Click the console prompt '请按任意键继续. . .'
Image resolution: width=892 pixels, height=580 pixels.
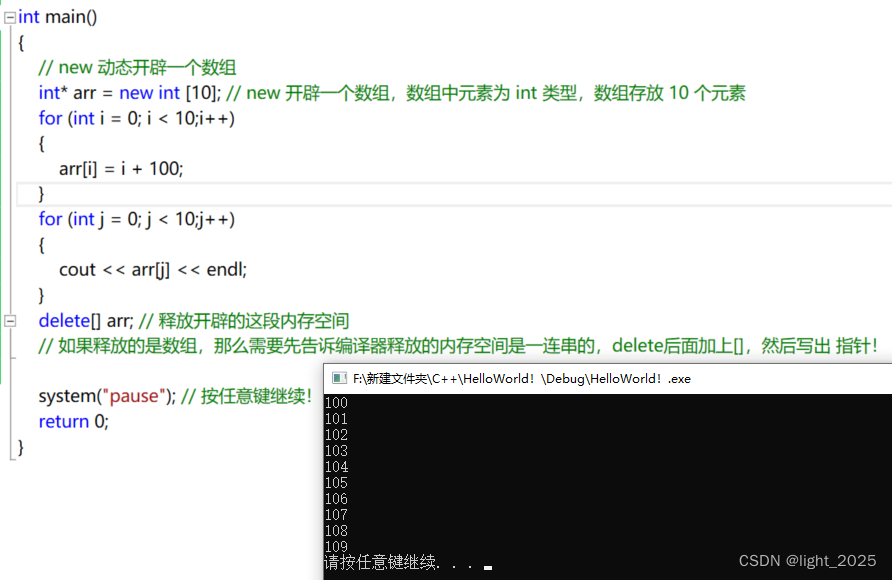[398, 562]
